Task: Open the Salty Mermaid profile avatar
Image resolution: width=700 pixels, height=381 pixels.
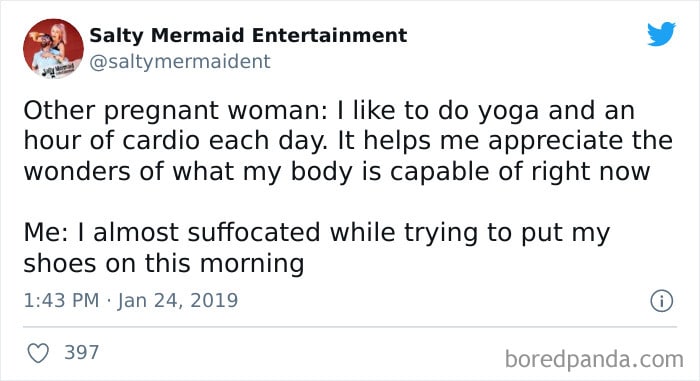Action: pyautogui.click(x=53, y=49)
